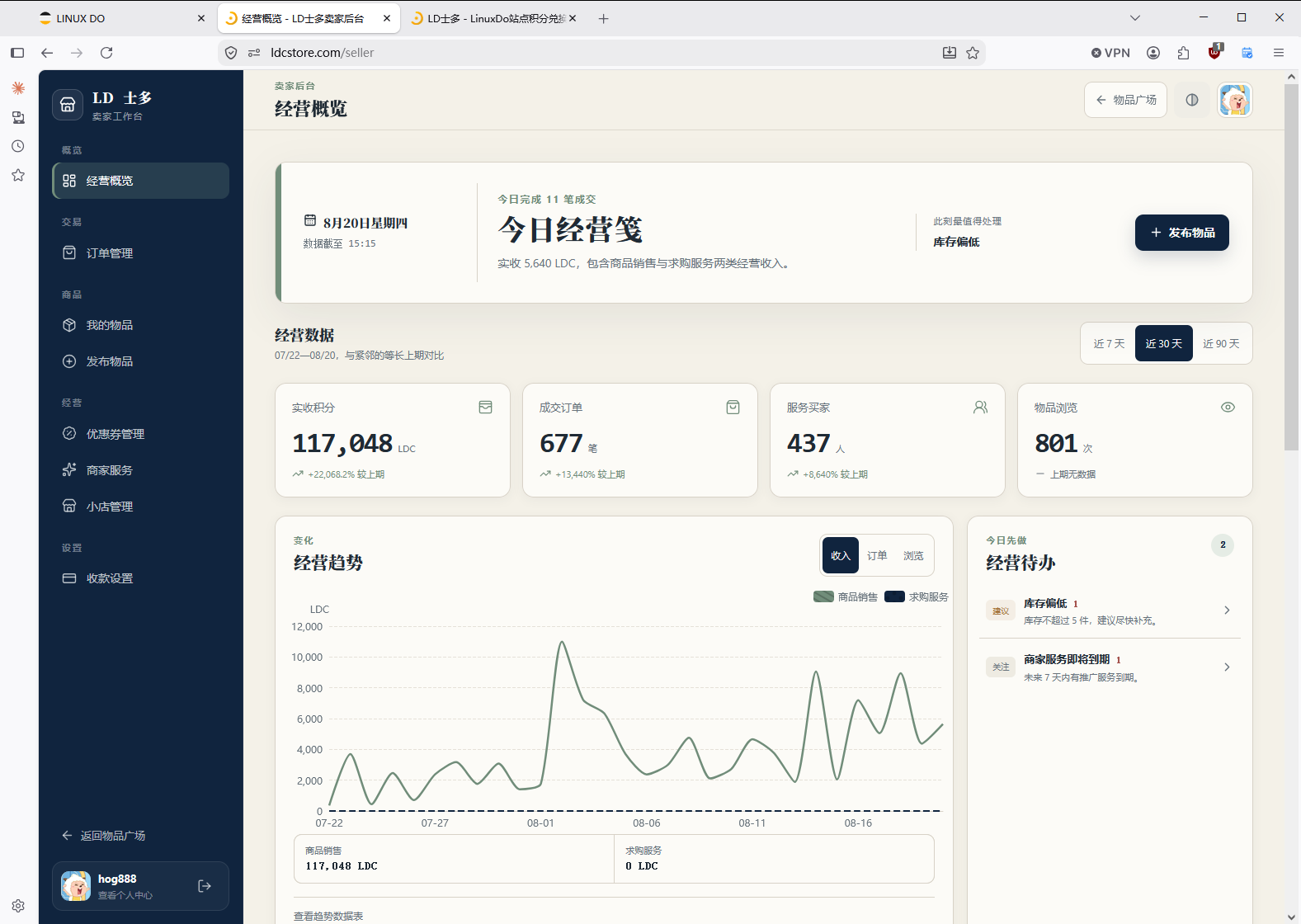Open 优惠券管理 in the sidebar
This screenshot has width=1301, height=924.
[140, 434]
